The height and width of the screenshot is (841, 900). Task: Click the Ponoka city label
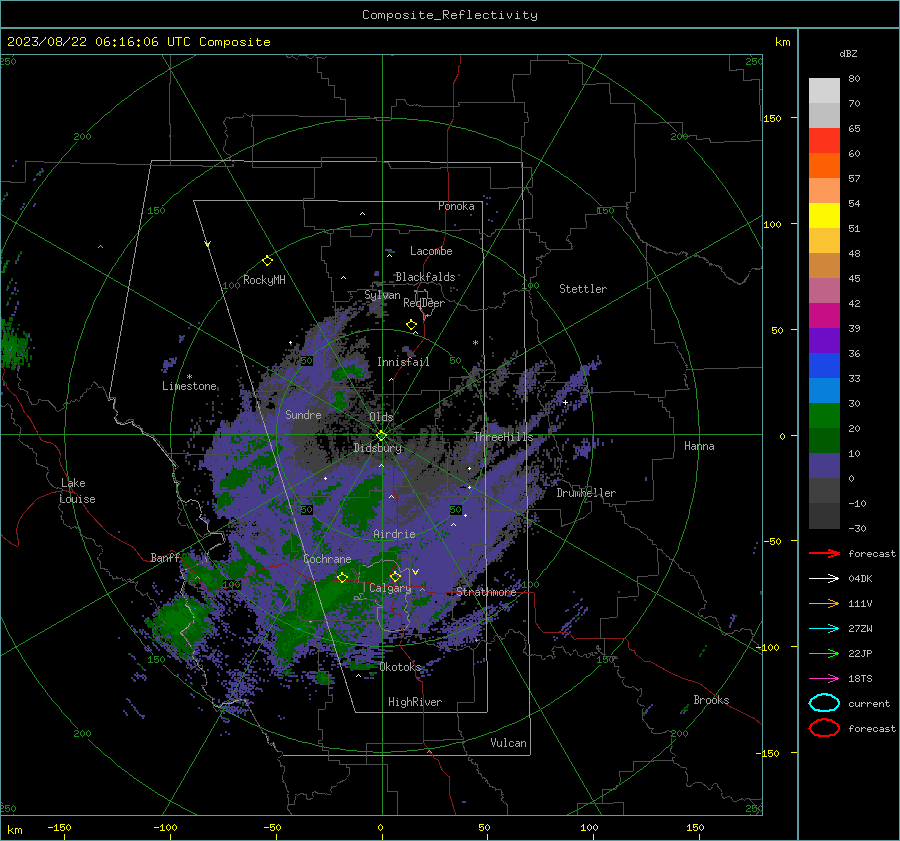click(456, 206)
